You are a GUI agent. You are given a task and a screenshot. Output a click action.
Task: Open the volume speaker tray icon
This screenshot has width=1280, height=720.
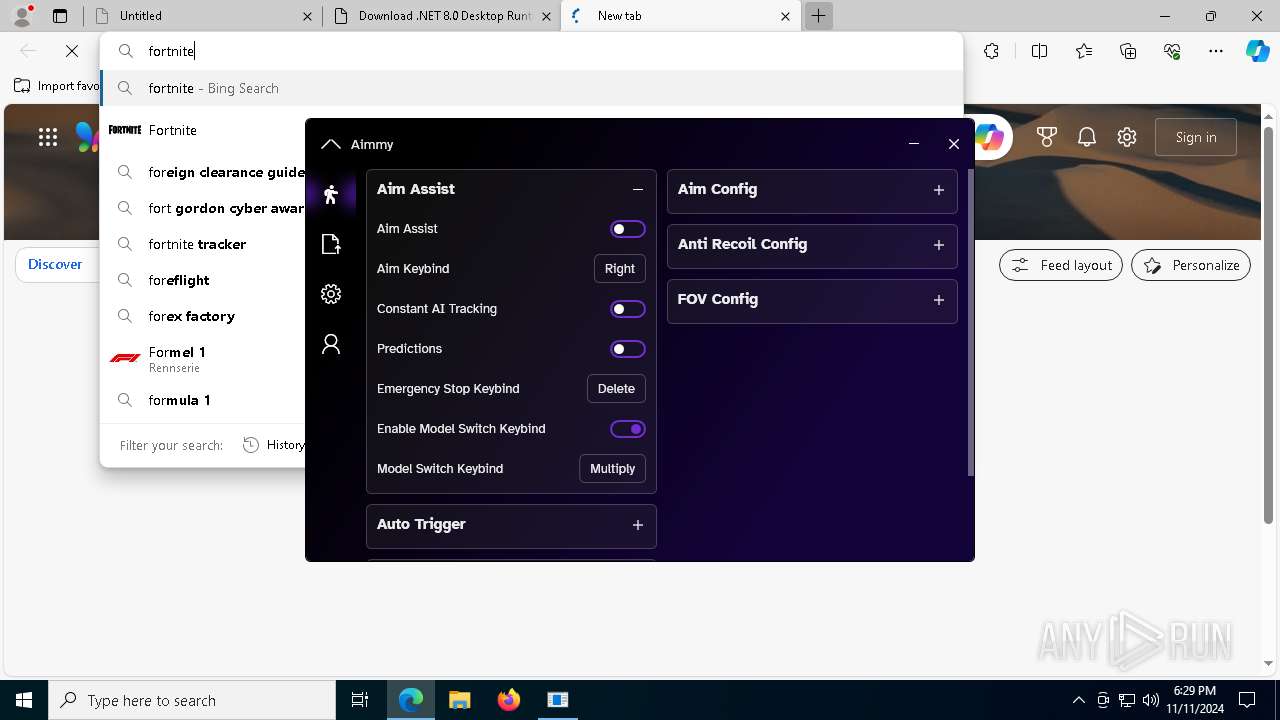[1151, 700]
